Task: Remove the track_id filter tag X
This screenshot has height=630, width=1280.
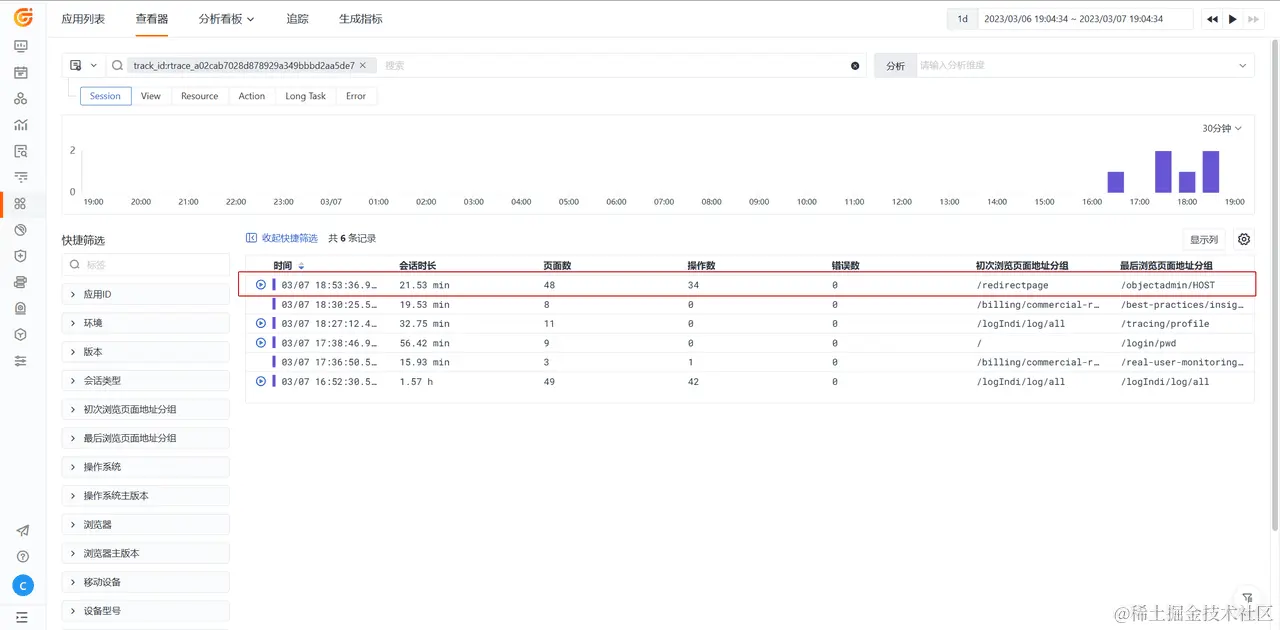Action: tap(363, 66)
